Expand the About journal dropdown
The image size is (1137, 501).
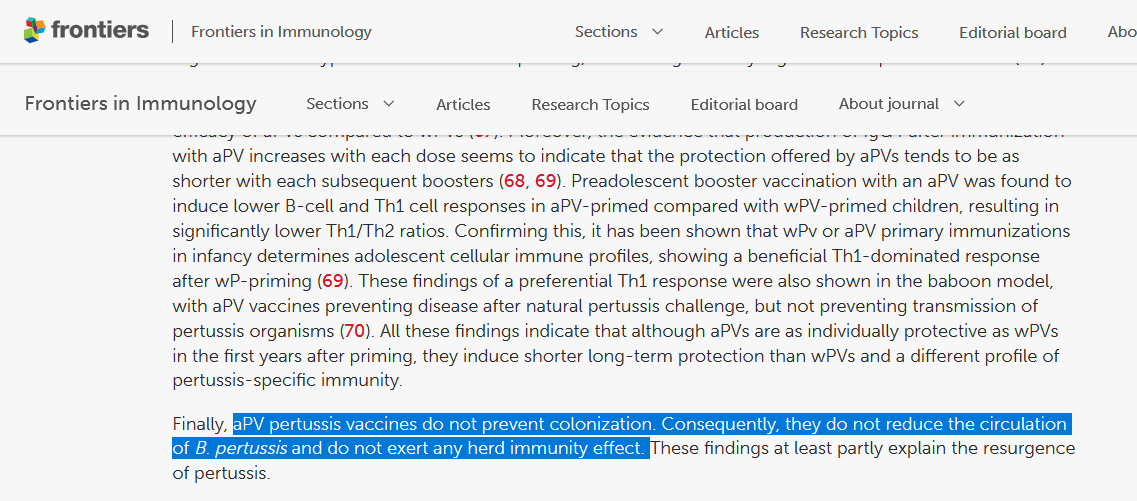[901, 104]
